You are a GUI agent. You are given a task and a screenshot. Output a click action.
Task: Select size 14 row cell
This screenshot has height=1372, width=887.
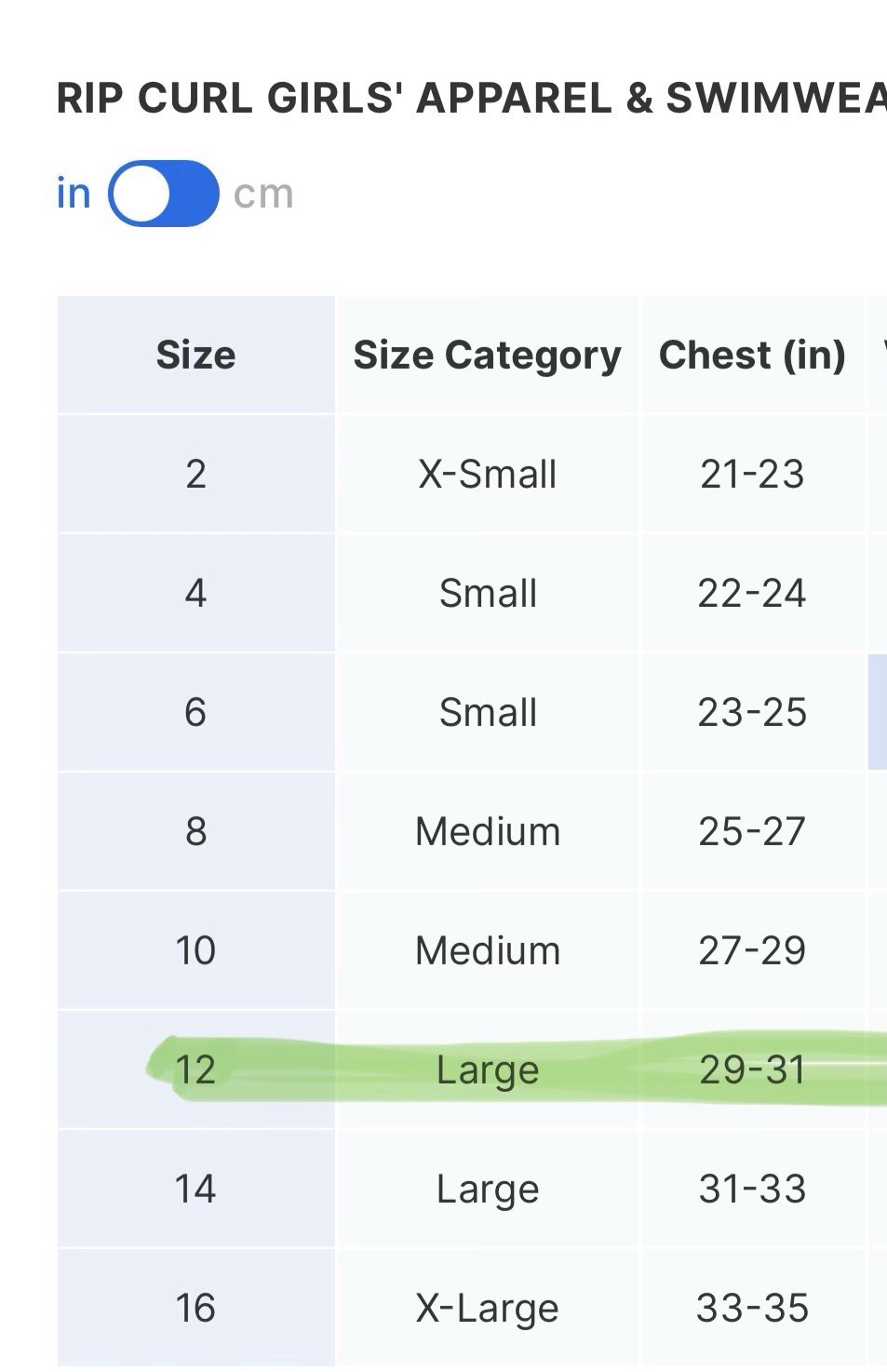195,1189
